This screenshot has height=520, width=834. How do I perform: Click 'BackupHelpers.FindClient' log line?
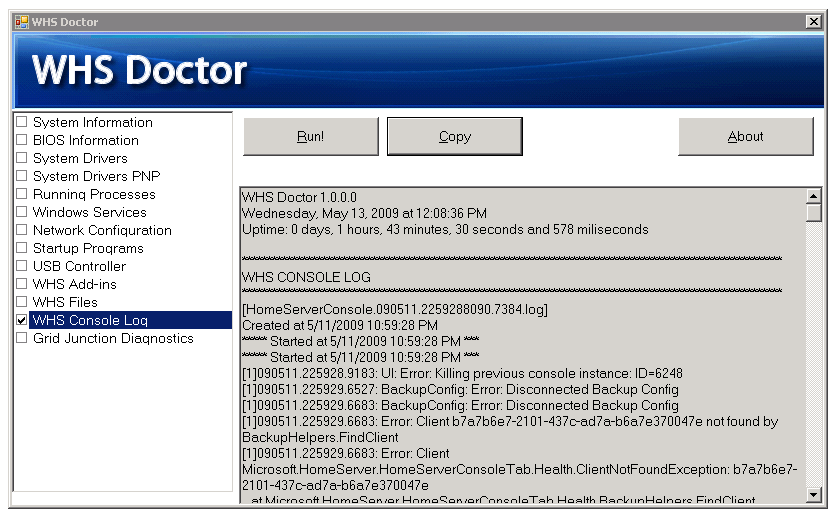pos(320,437)
